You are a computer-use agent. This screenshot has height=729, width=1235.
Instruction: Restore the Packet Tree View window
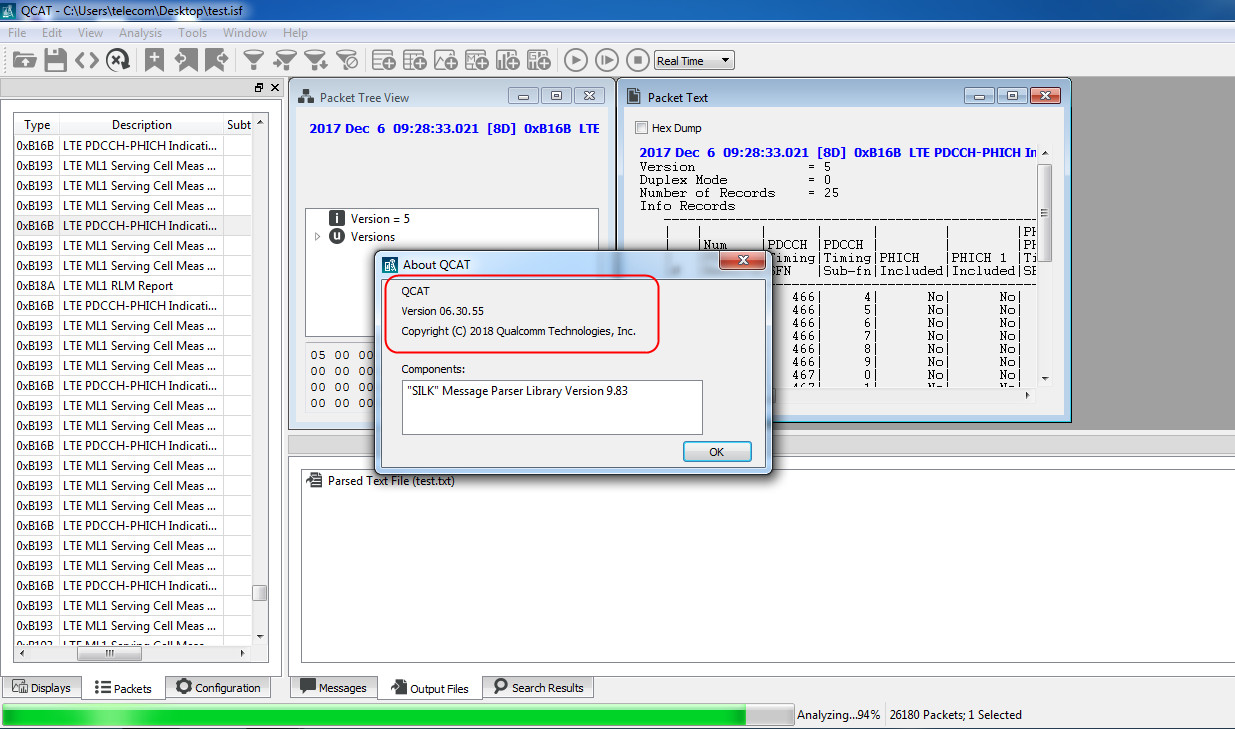click(x=557, y=96)
